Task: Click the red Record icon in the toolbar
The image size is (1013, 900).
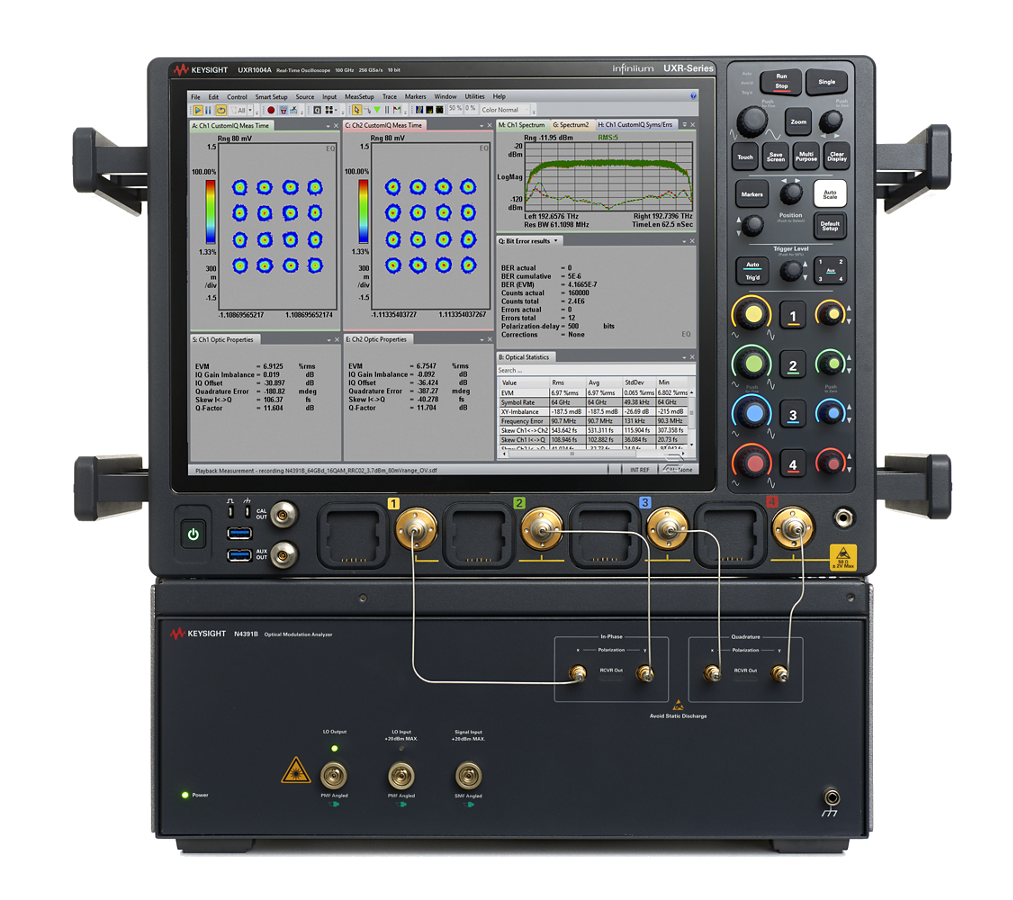Action: (271, 110)
